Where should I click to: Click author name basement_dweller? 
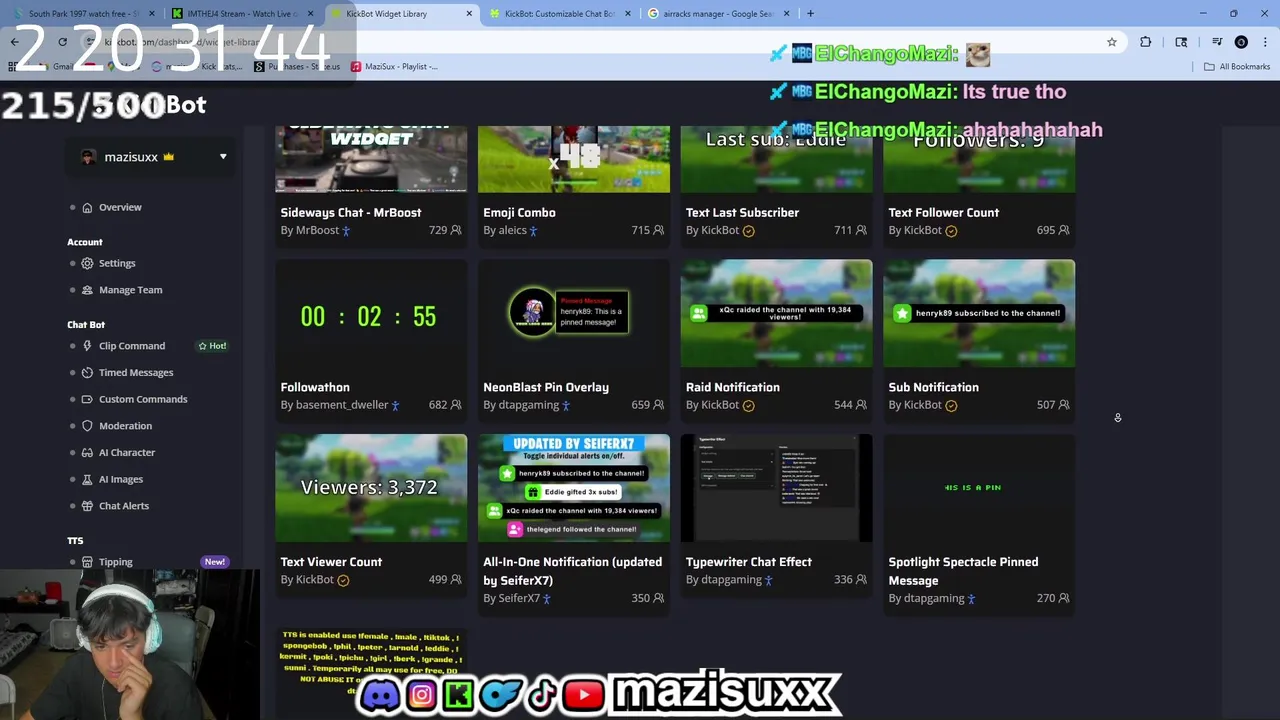click(x=341, y=405)
